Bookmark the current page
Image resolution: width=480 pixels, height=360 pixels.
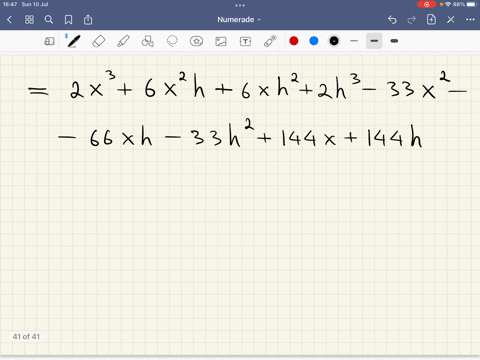(68, 20)
